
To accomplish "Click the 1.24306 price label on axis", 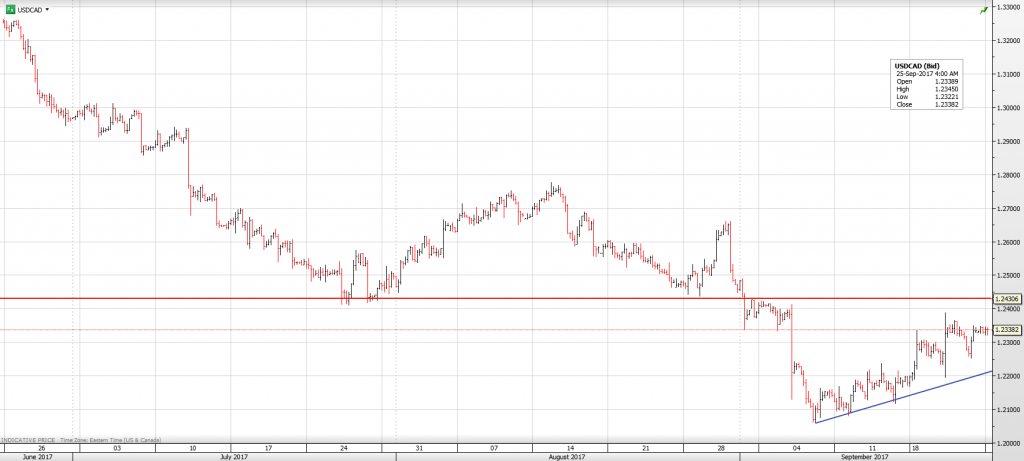I will tap(1007, 298).
